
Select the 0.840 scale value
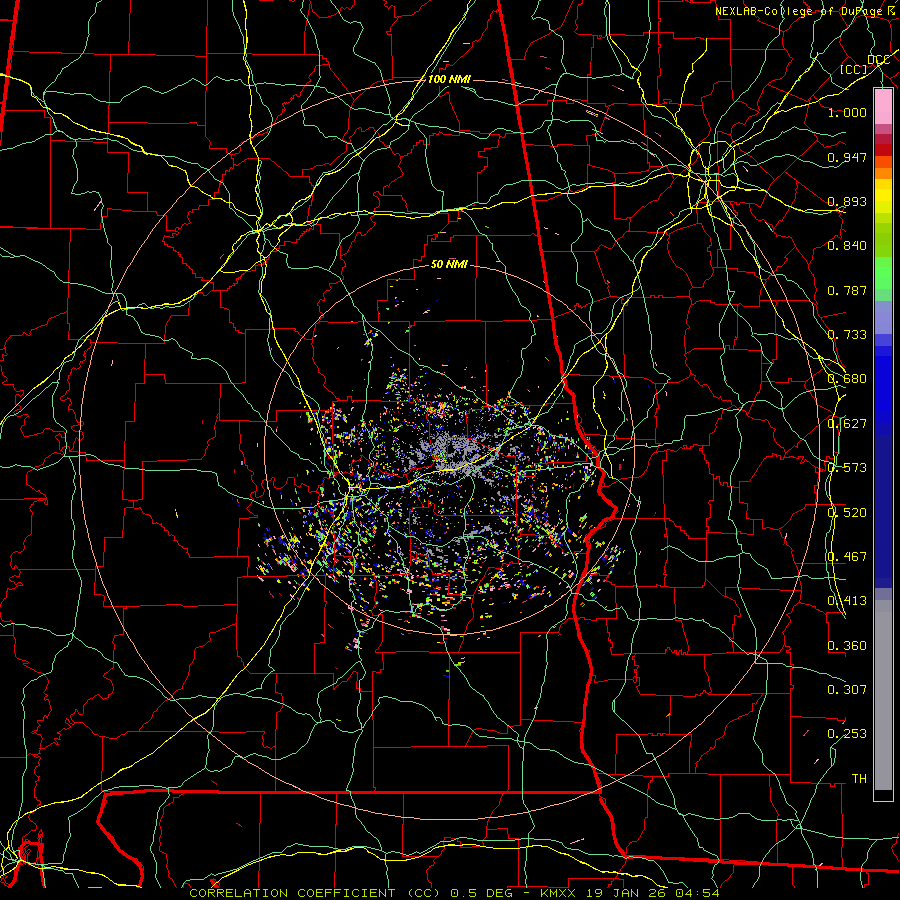[847, 246]
